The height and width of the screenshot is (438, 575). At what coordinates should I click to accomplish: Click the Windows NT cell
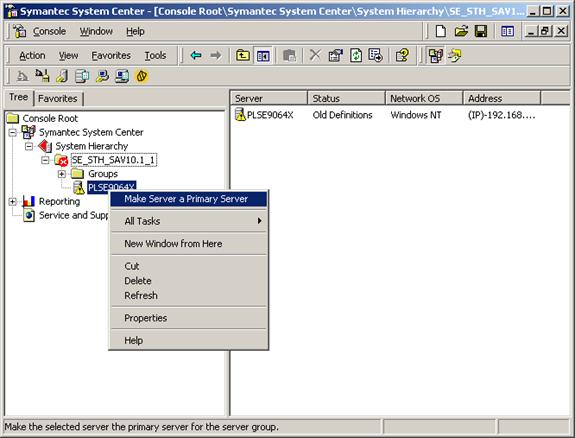416,115
